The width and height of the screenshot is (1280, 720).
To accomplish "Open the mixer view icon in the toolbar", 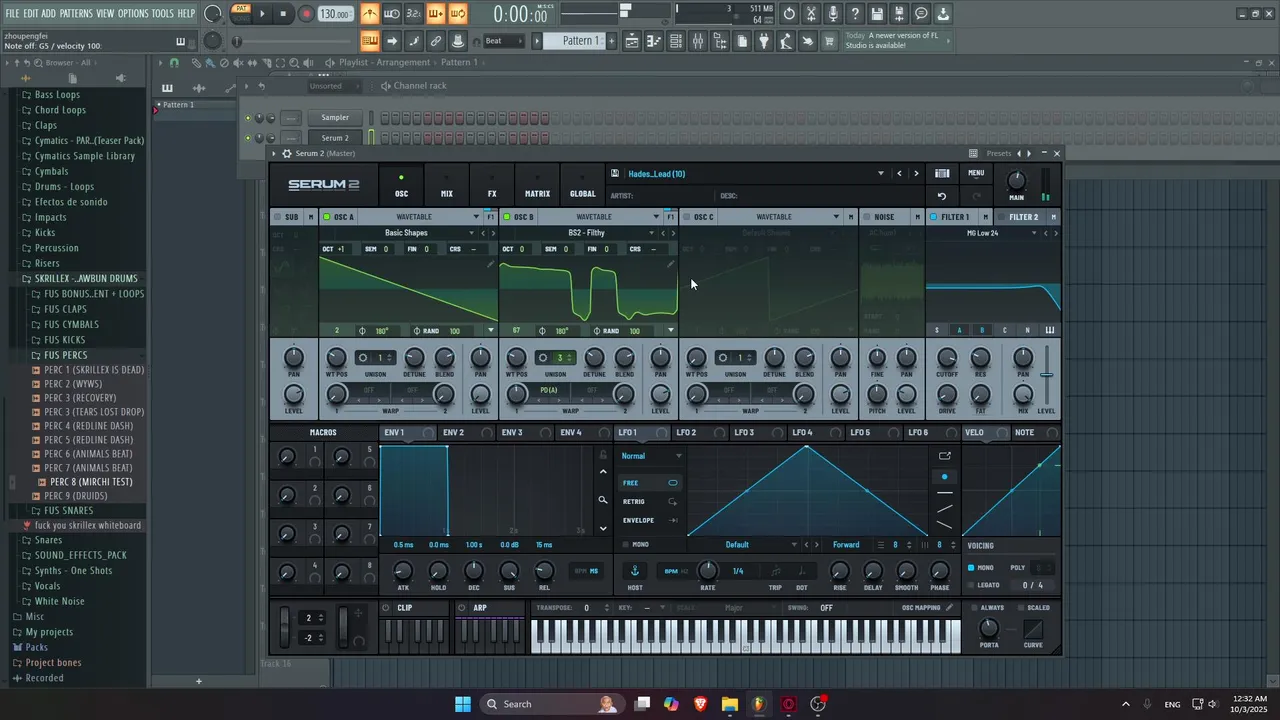I will (698, 41).
